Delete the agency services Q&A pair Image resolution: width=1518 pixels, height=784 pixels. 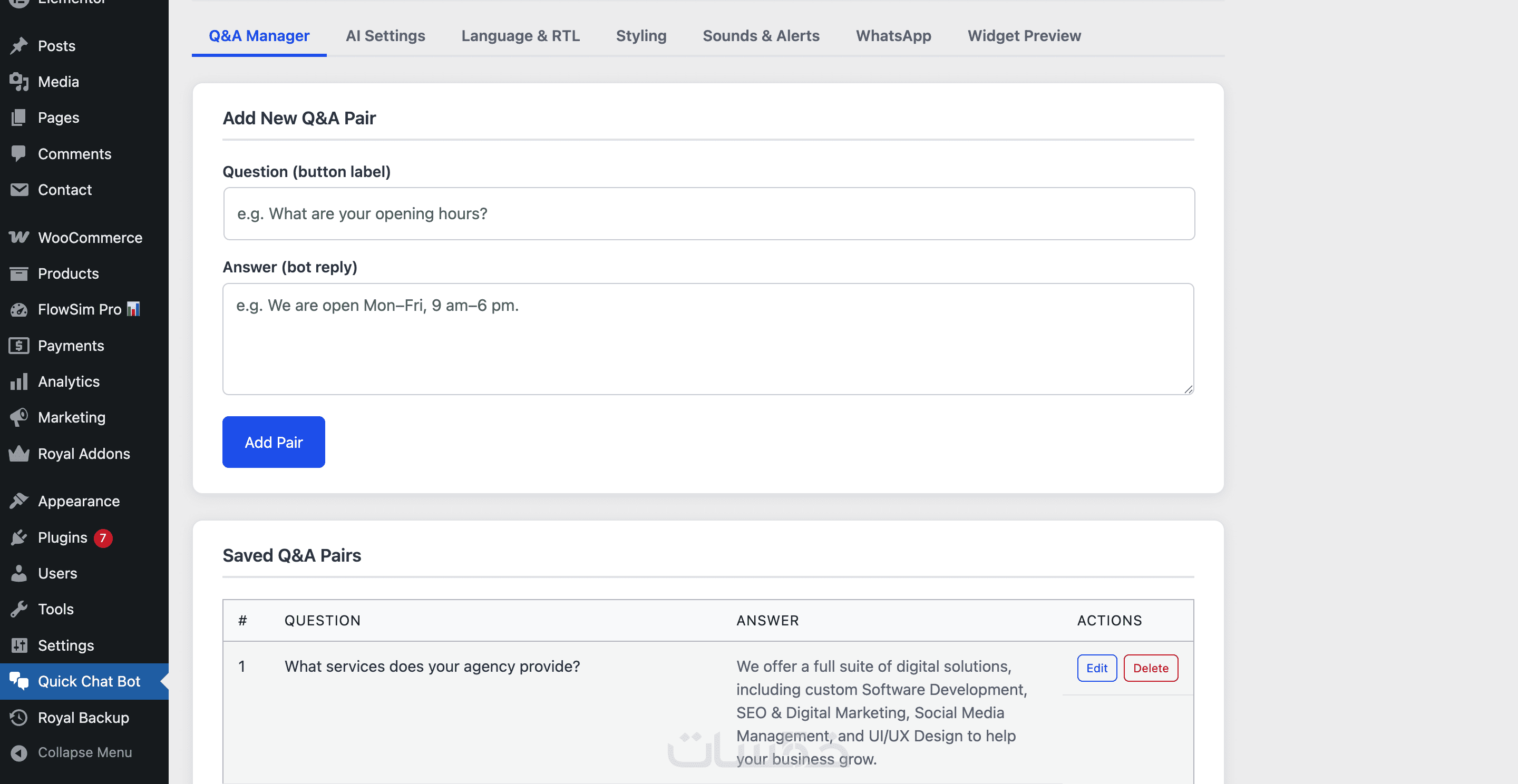[1150, 668]
